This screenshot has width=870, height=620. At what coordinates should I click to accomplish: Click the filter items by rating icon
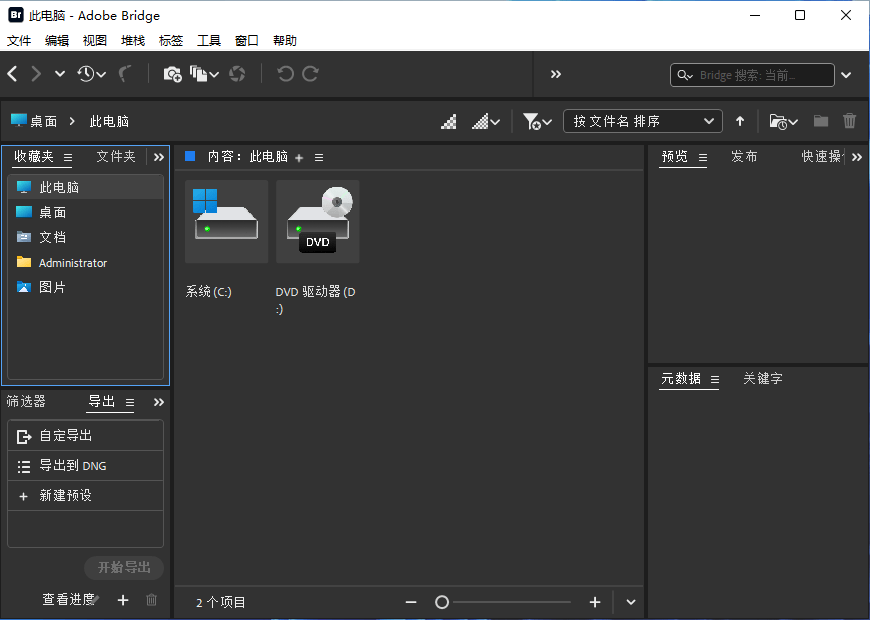coord(533,121)
